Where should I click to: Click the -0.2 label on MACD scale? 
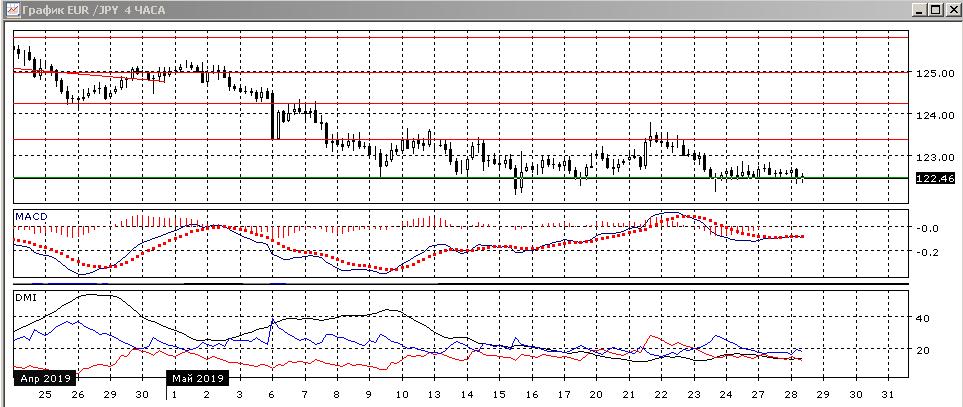927,252
